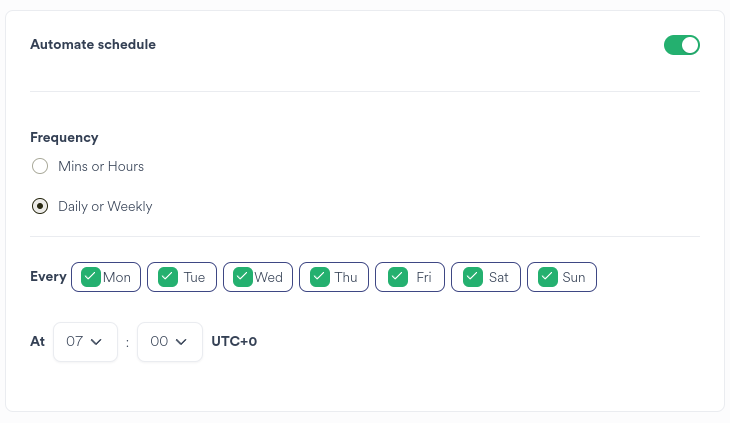730x423 pixels.
Task: Select Daily or Weekly radio button
Action: point(40,206)
